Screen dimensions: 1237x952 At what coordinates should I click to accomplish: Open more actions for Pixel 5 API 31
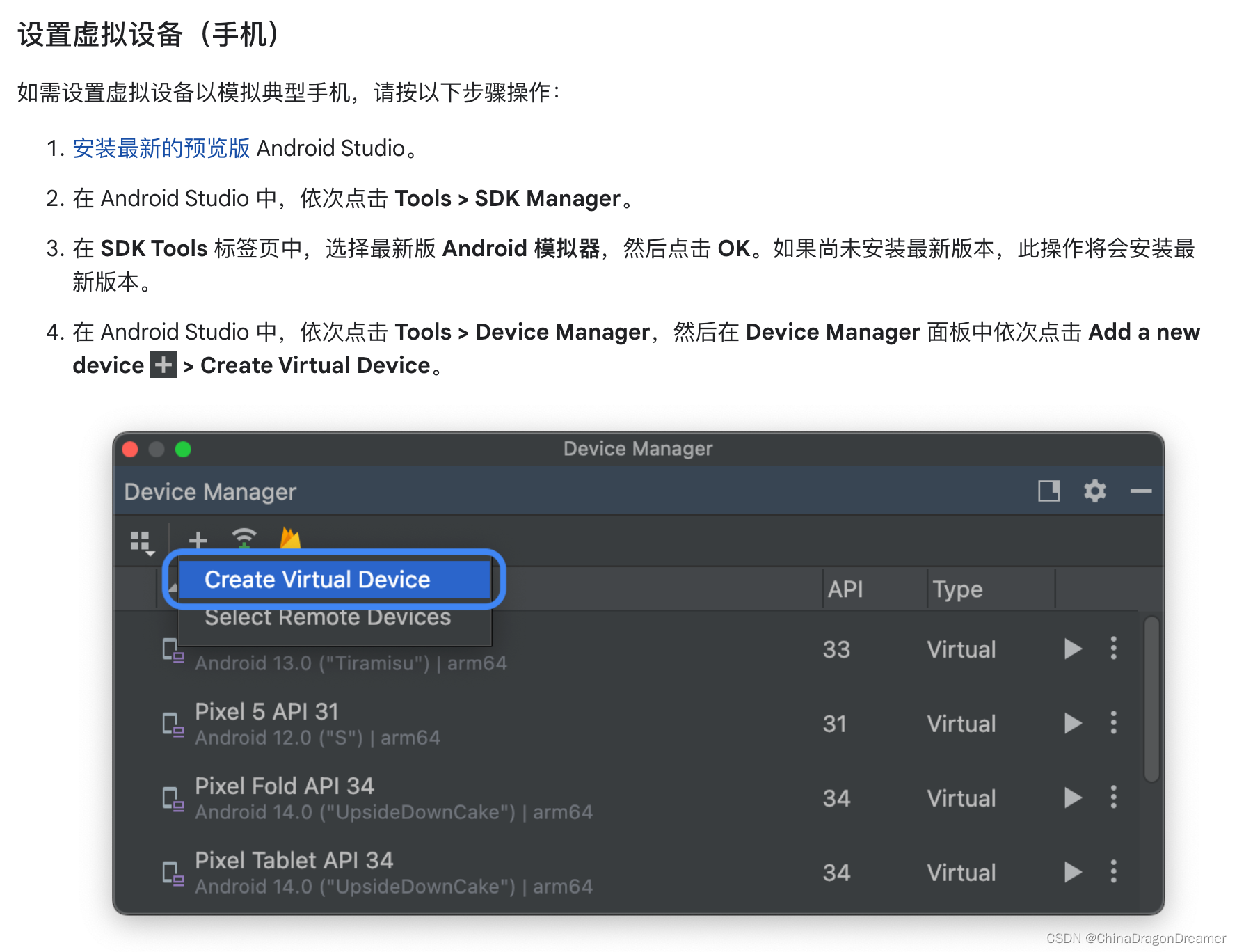click(x=1114, y=722)
